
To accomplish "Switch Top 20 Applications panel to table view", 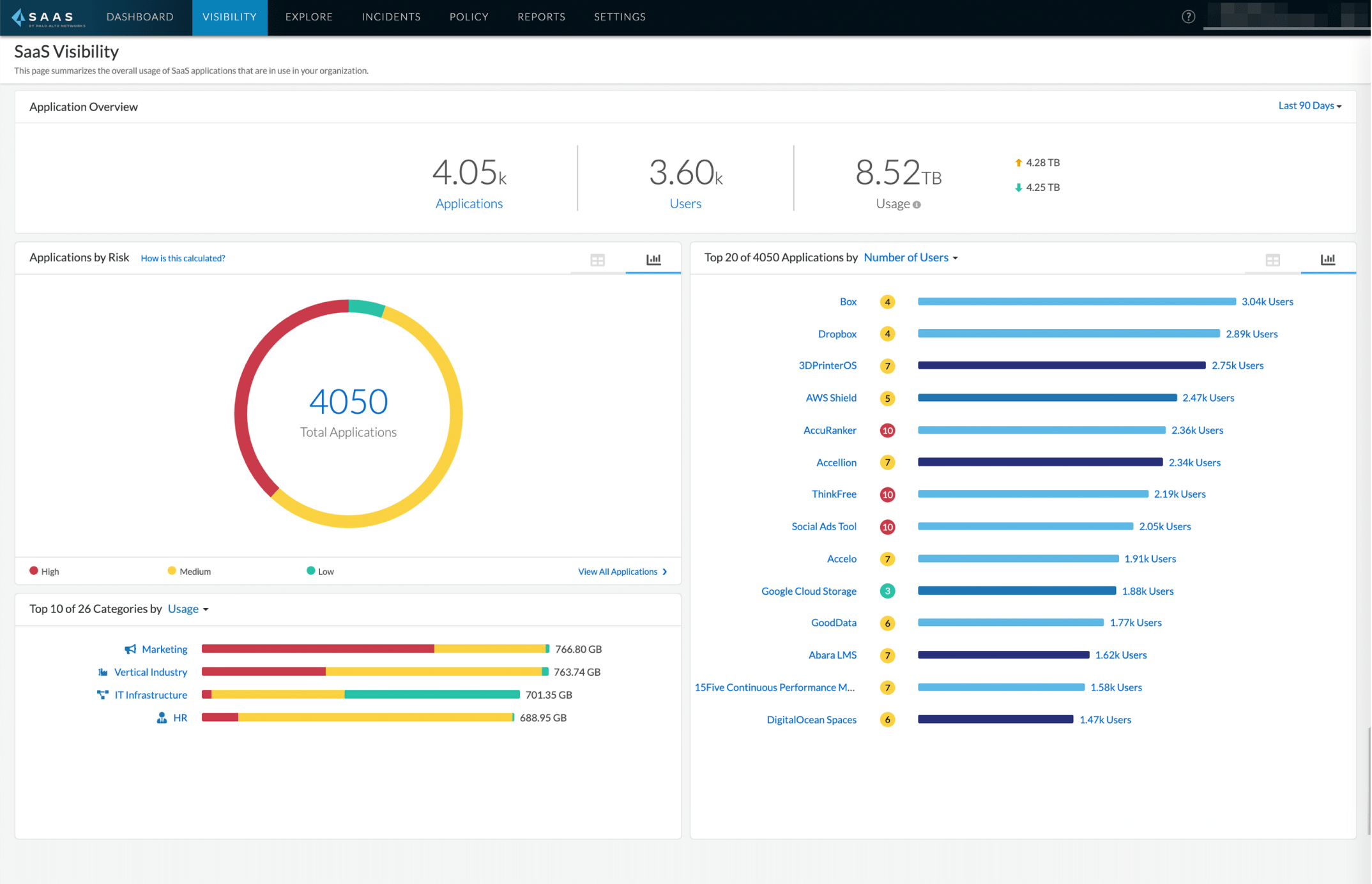I will coord(1272,259).
